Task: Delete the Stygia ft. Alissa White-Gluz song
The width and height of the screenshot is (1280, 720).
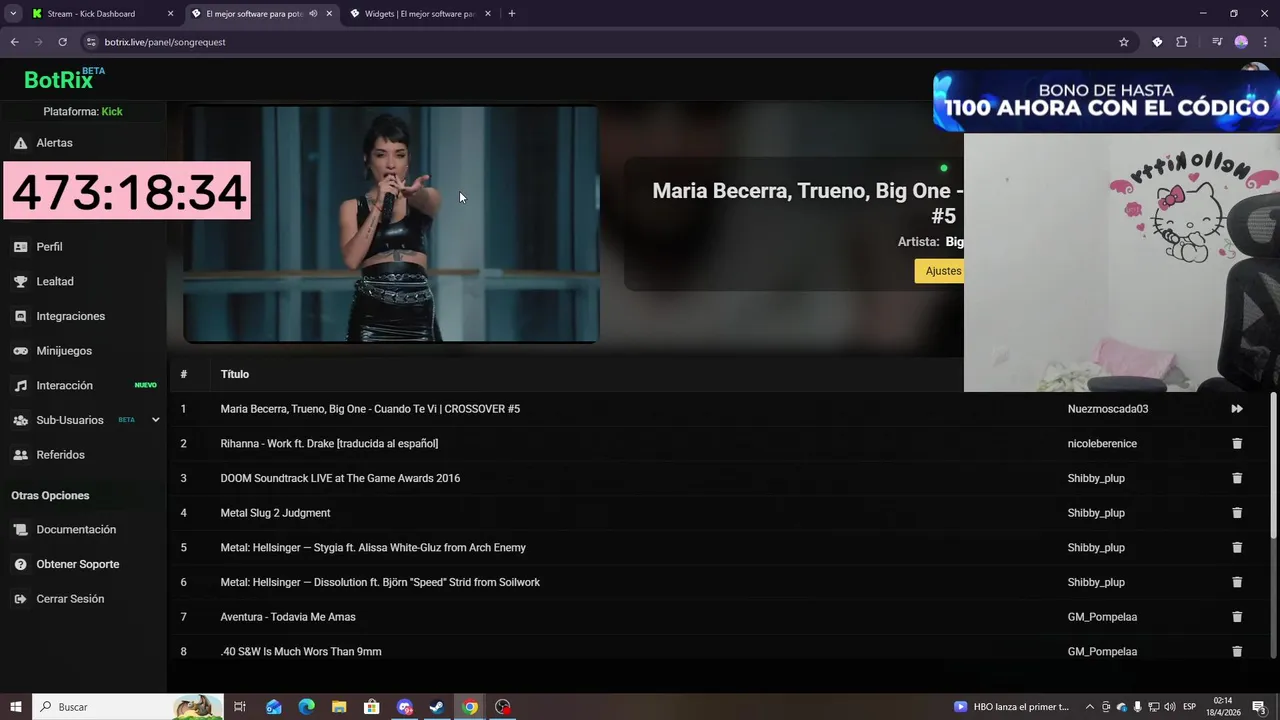Action: 1237,548
